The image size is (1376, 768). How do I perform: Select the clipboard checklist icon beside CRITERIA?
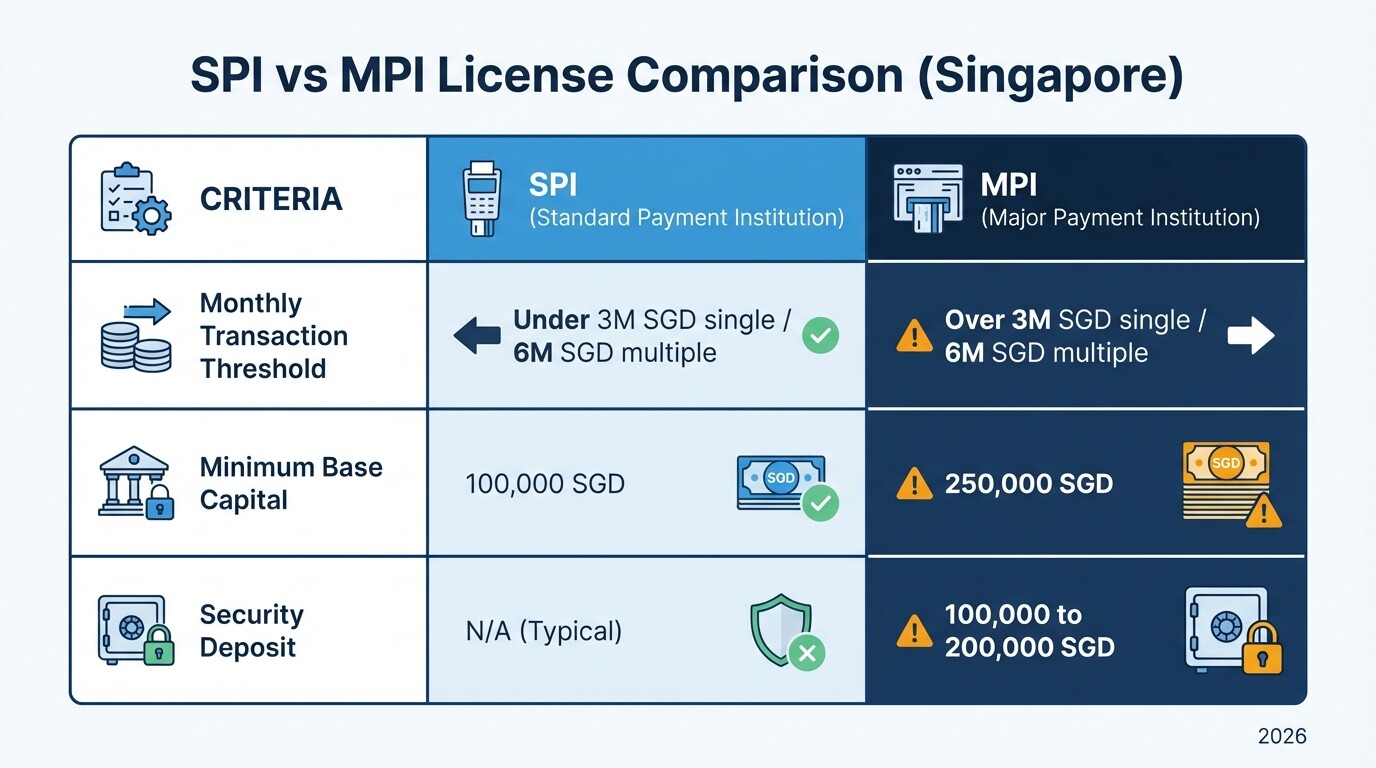[x=131, y=198]
